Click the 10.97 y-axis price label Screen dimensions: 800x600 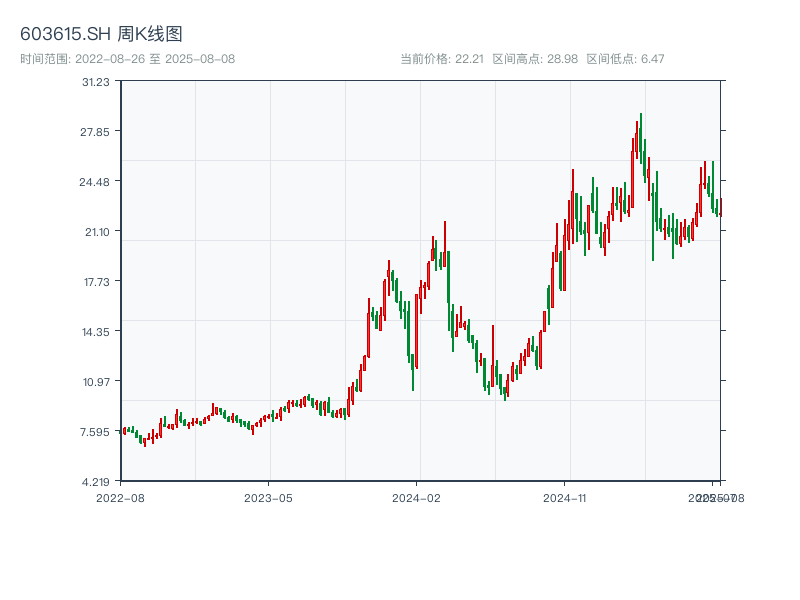click(96, 382)
